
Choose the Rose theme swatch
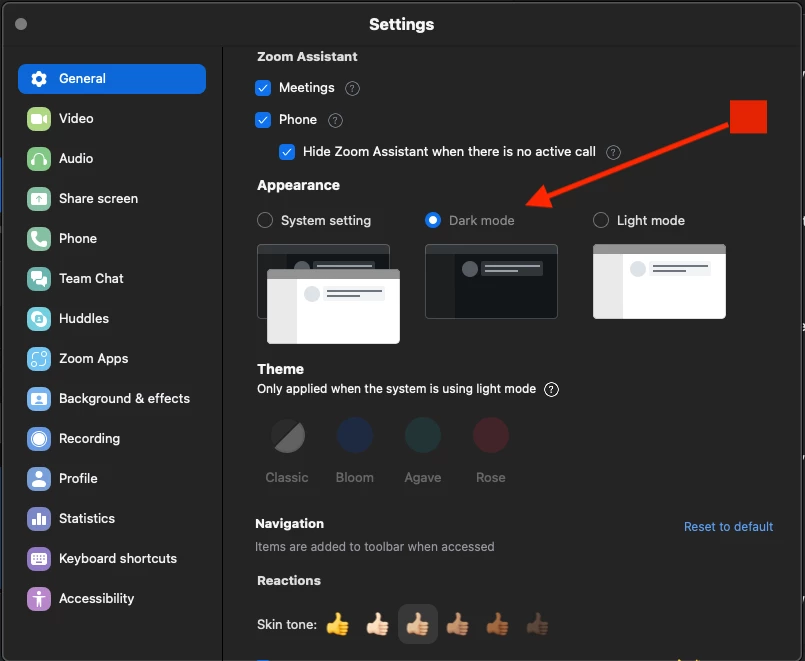491,436
